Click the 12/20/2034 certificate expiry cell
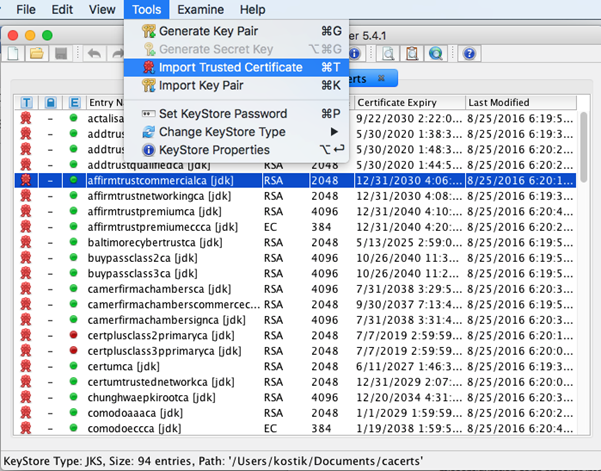The width and height of the screenshot is (601, 471). (409, 397)
